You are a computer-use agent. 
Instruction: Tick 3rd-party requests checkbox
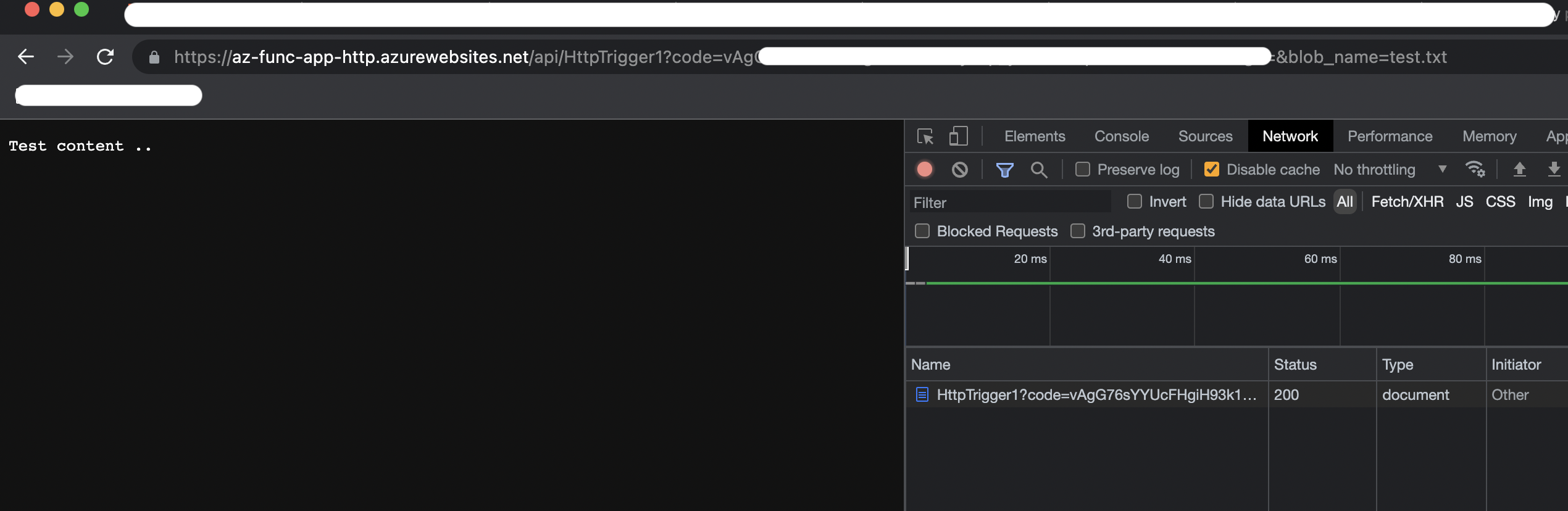tap(1078, 231)
